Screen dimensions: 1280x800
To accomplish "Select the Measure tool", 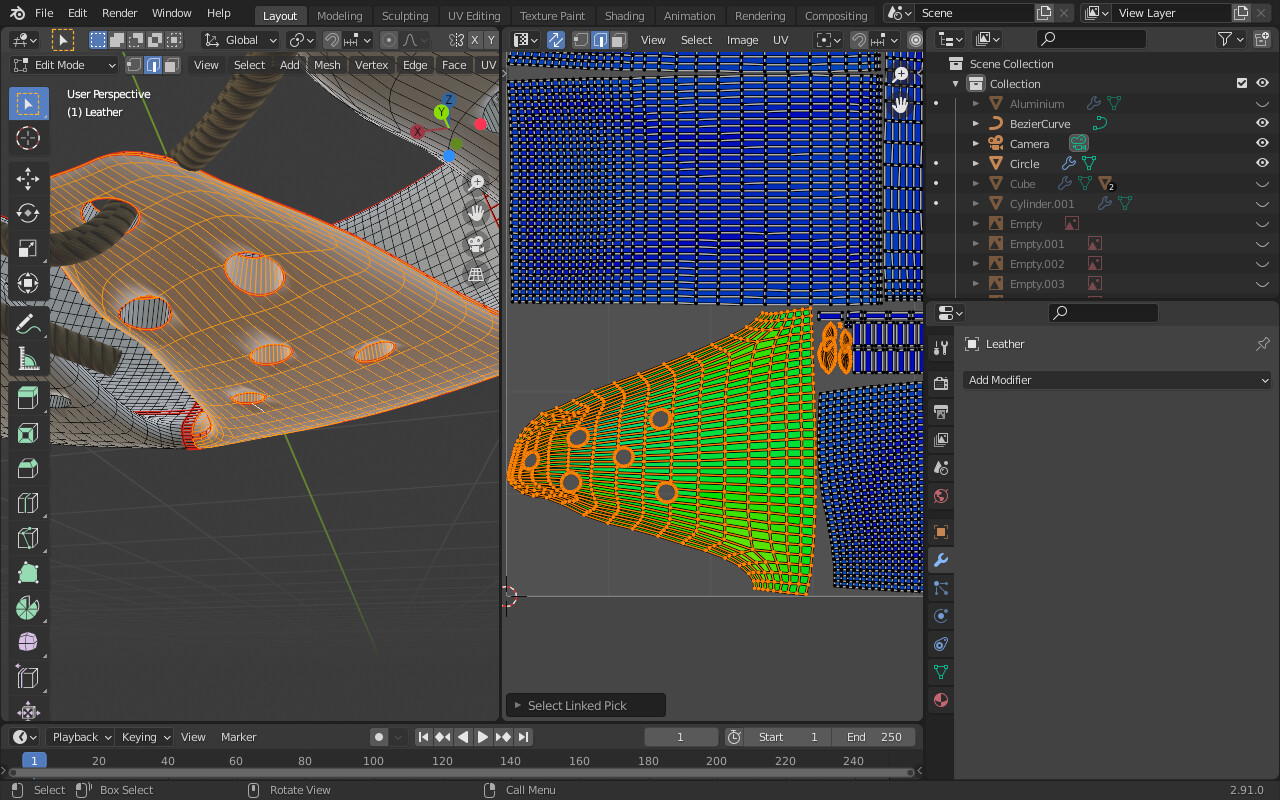I will click(x=28, y=359).
